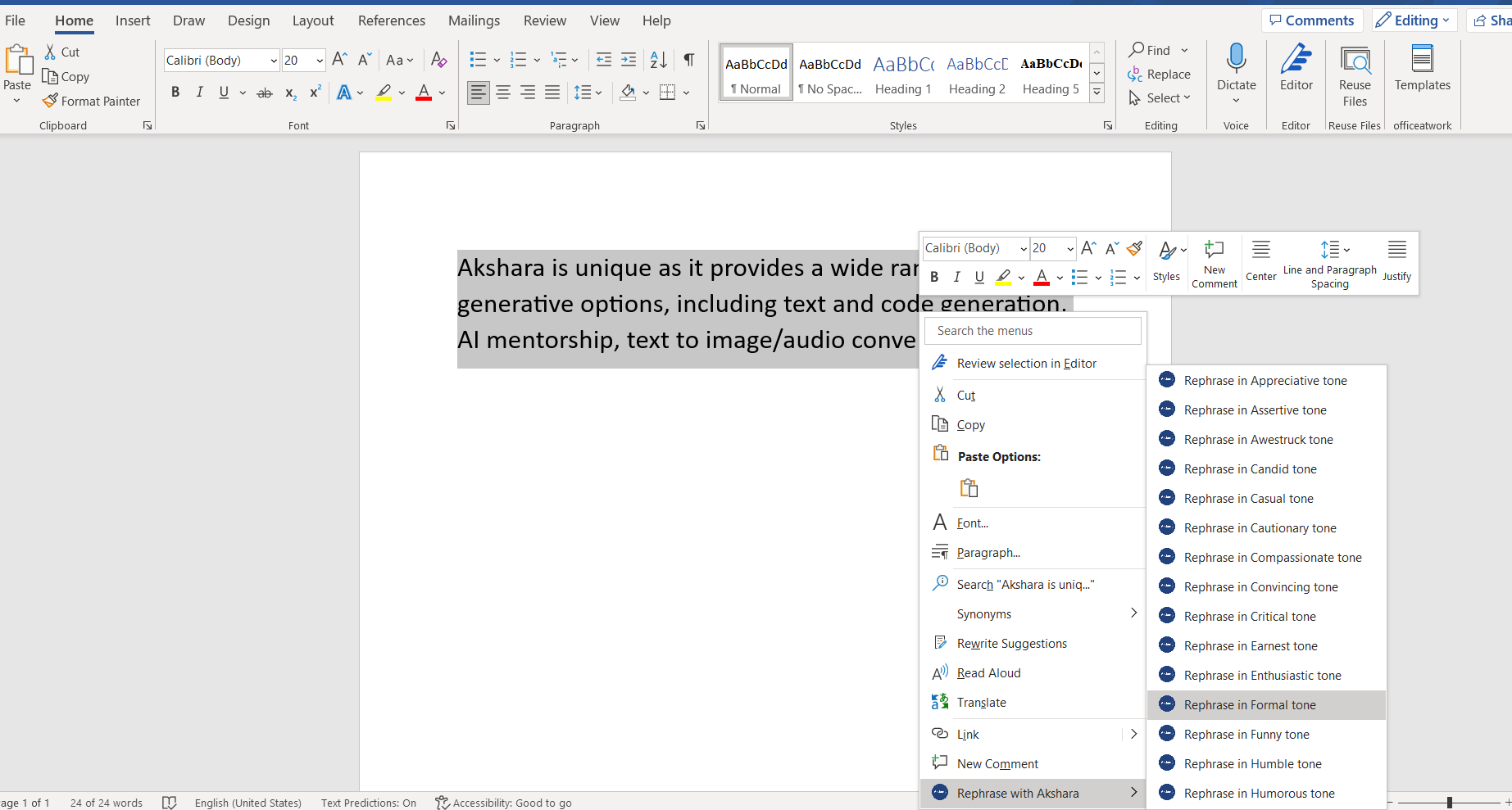The width and height of the screenshot is (1512, 810).
Task: Open the References ribbon tab
Action: [x=392, y=20]
